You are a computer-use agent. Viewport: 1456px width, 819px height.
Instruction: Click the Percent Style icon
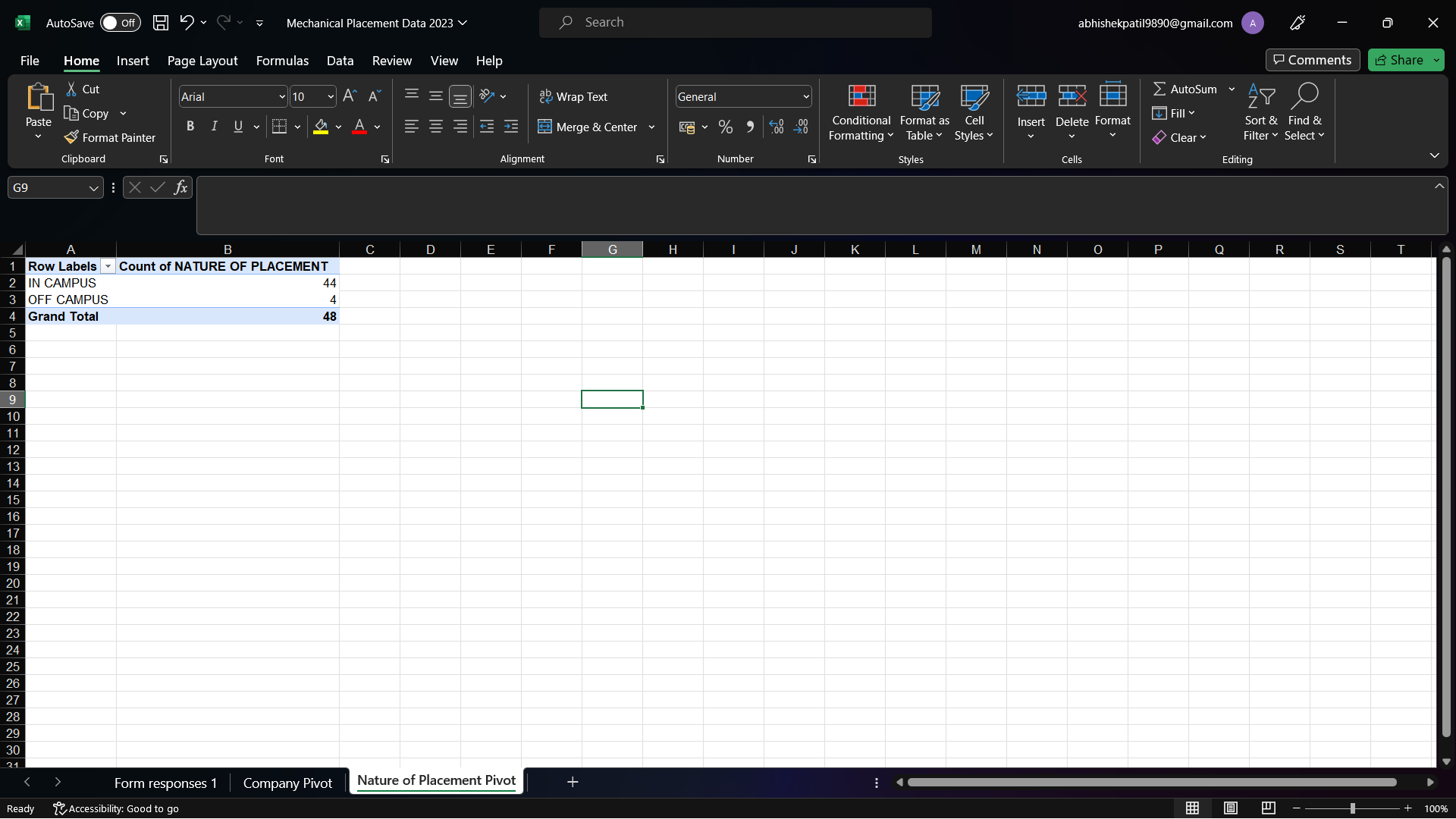click(x=726, y=127)
